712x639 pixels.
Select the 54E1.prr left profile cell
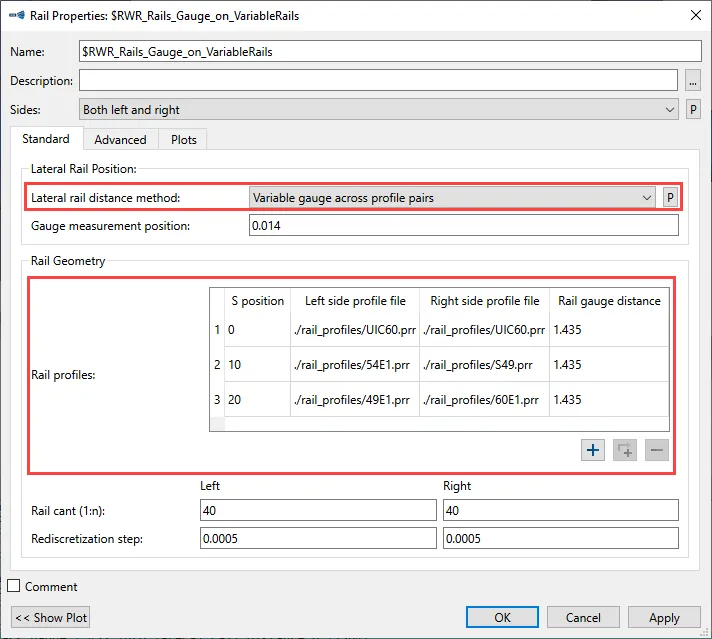354,366
